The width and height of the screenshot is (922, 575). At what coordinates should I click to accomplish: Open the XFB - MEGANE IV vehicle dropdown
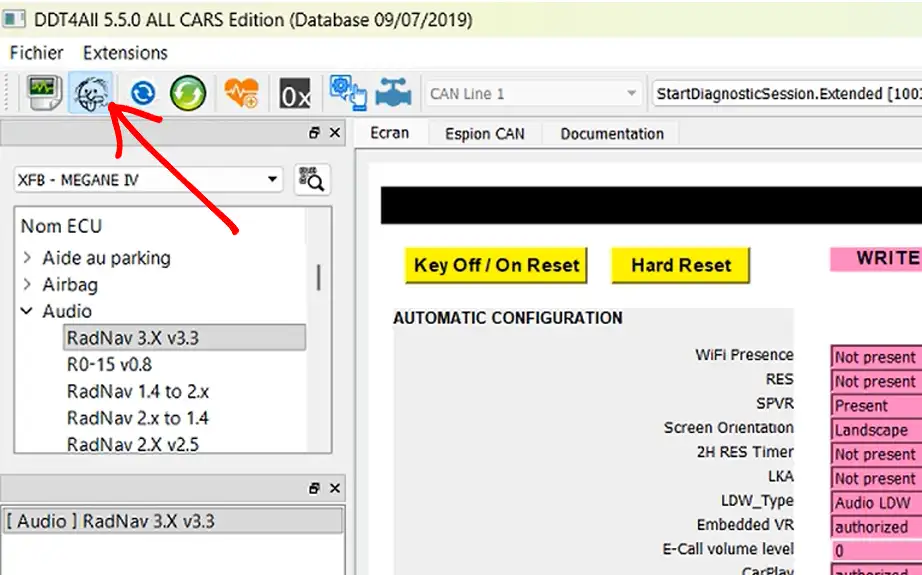pos(148,179)
